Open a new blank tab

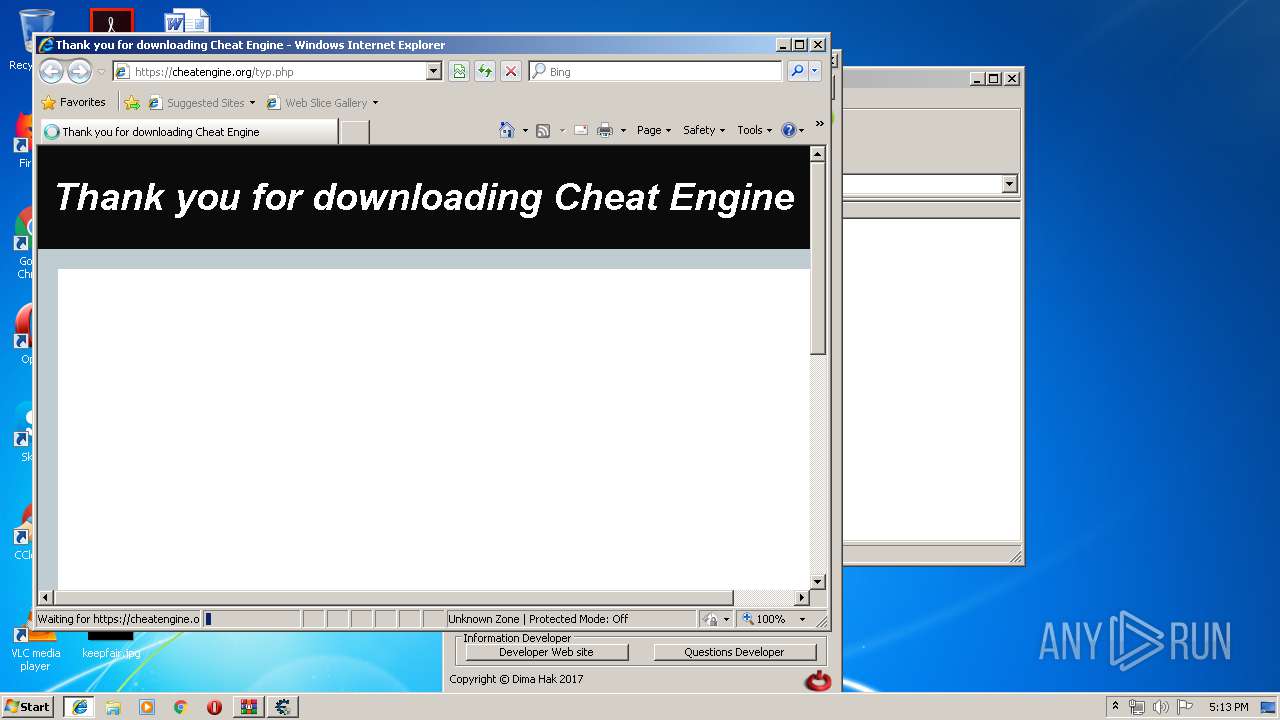pyautogui.click(x=354, y=132)
